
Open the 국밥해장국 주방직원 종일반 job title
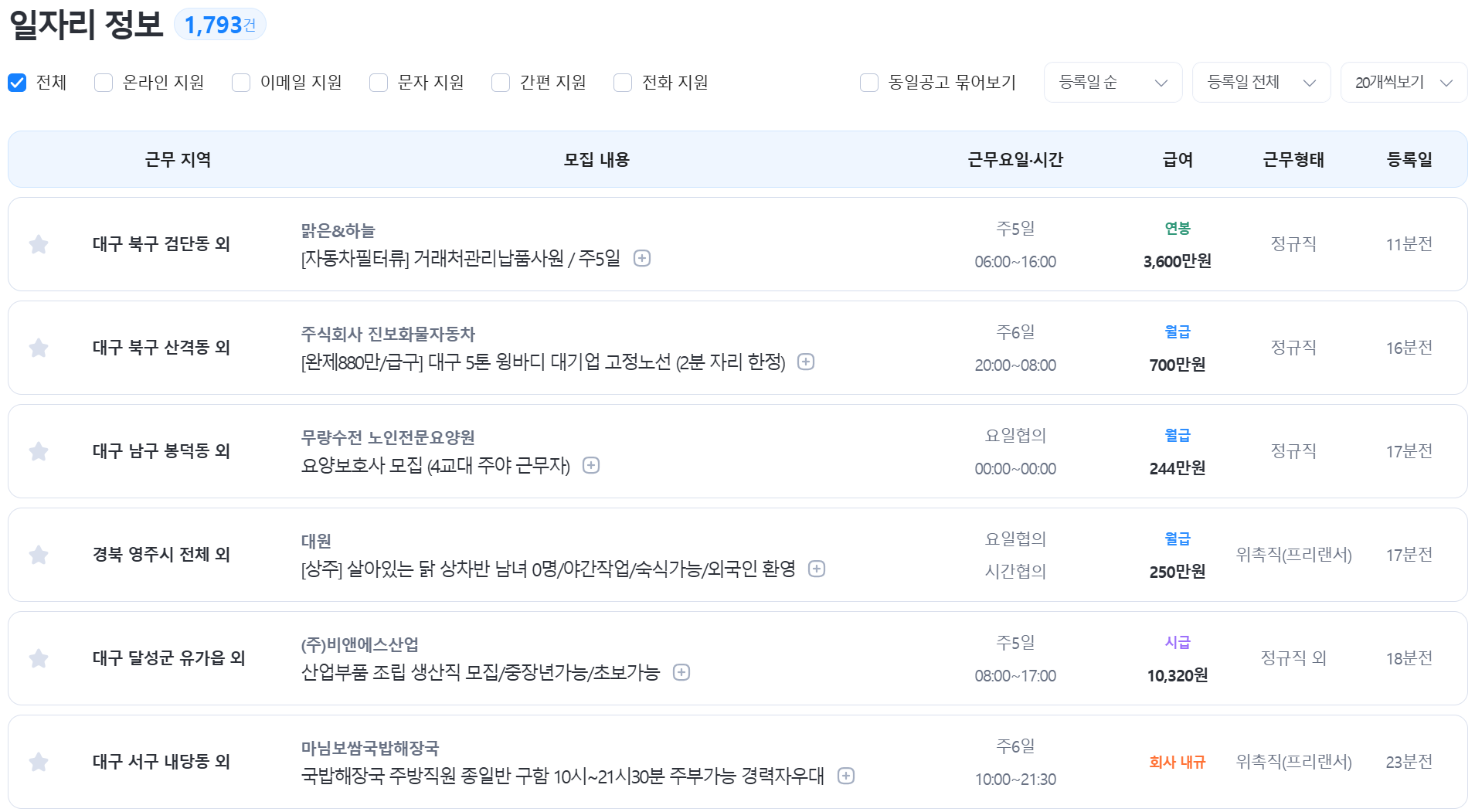tap(562, 776)
